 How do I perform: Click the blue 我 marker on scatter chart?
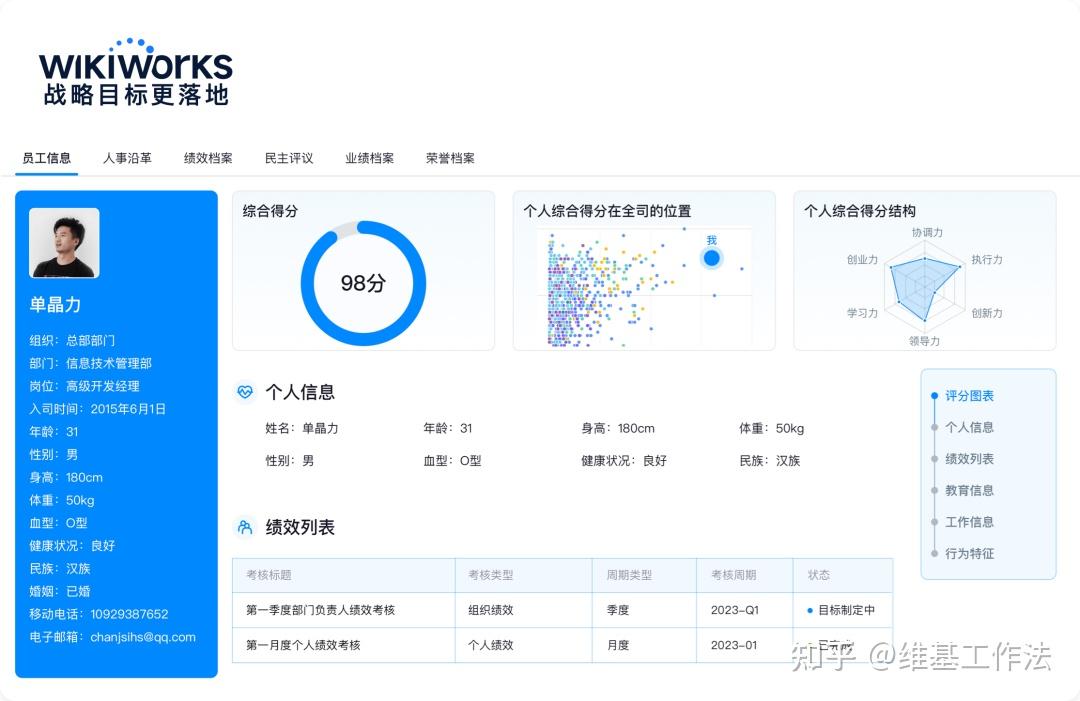[712, 258]
